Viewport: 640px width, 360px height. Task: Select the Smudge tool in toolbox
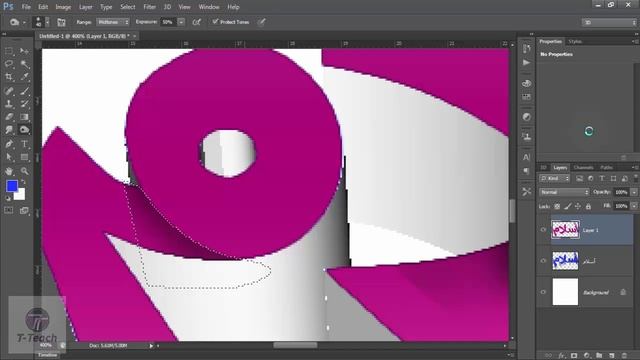pyautogui.click(x=9, y=130)
